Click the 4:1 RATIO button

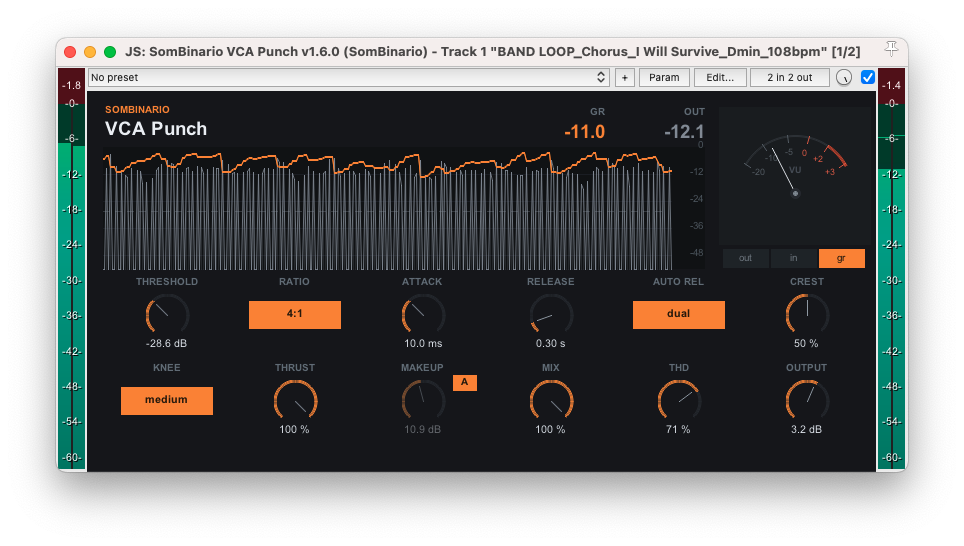click(294, 314)
